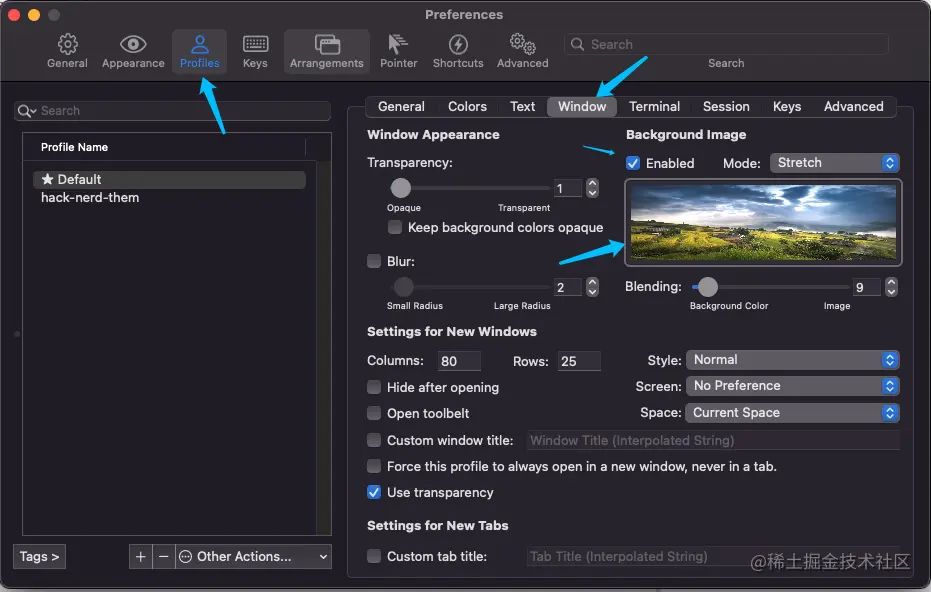Open the General preferences pane
Screen dimensions: 931x592
coord(67,52)
